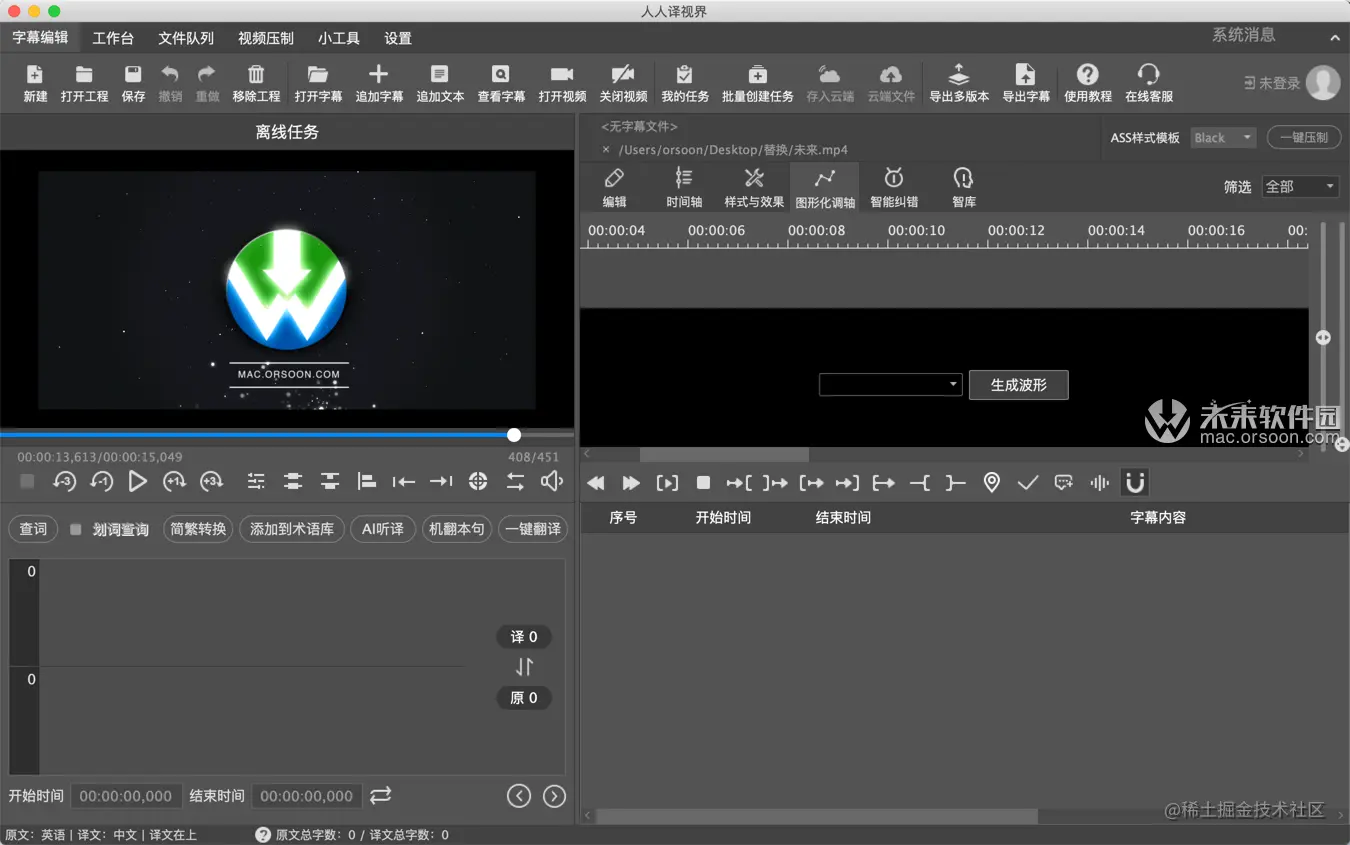Open the 样式与效果 tab

click(754, 187)
